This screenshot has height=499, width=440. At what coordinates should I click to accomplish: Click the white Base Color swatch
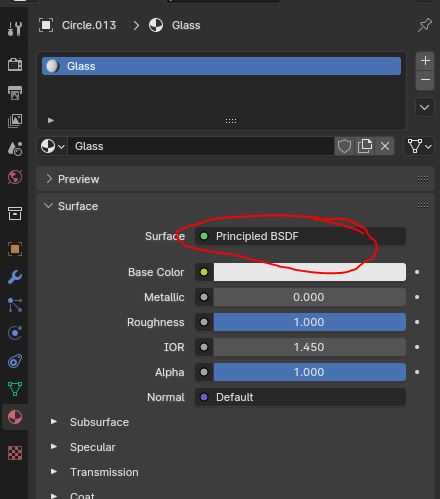pyautogui.click(x=310, y=272)
